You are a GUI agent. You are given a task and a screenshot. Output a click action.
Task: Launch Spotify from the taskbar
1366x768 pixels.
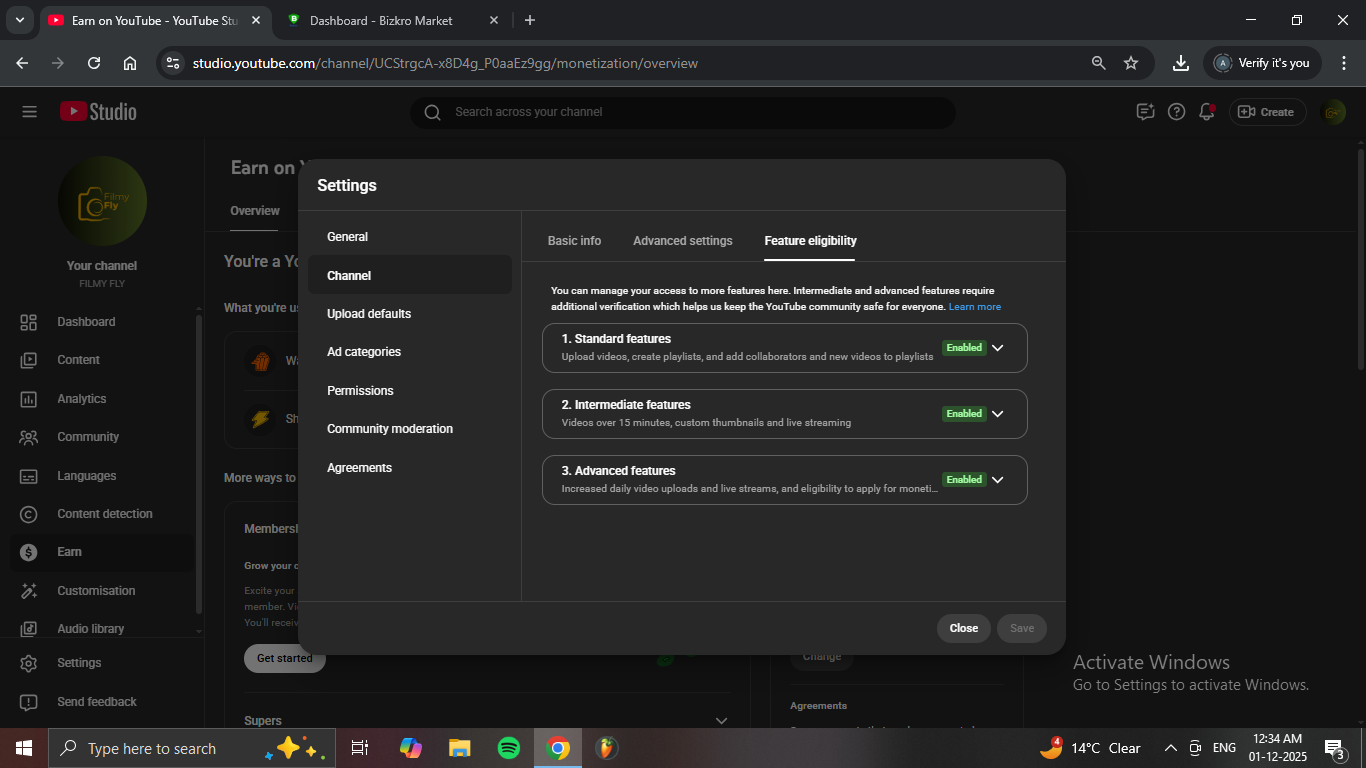[508, 748]
